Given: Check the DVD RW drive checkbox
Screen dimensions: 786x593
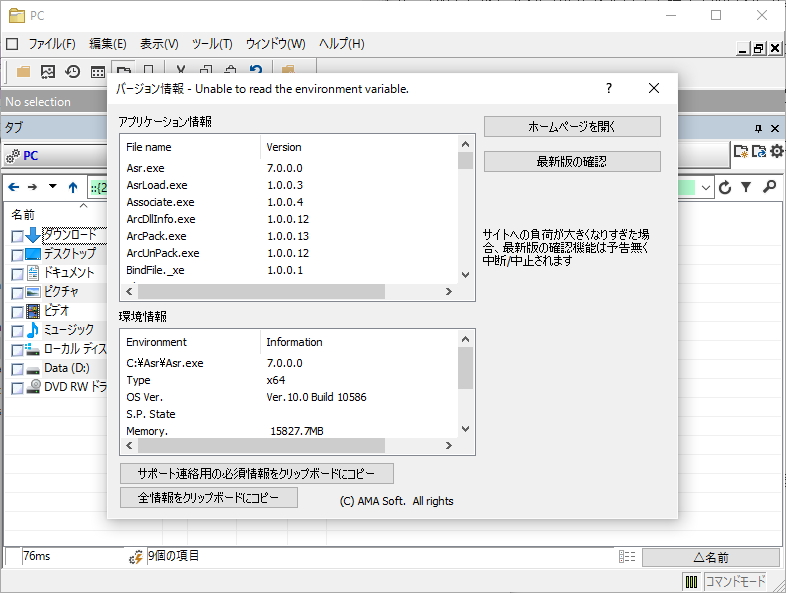Looking at the screenshot, I should (x=17, y=388).
